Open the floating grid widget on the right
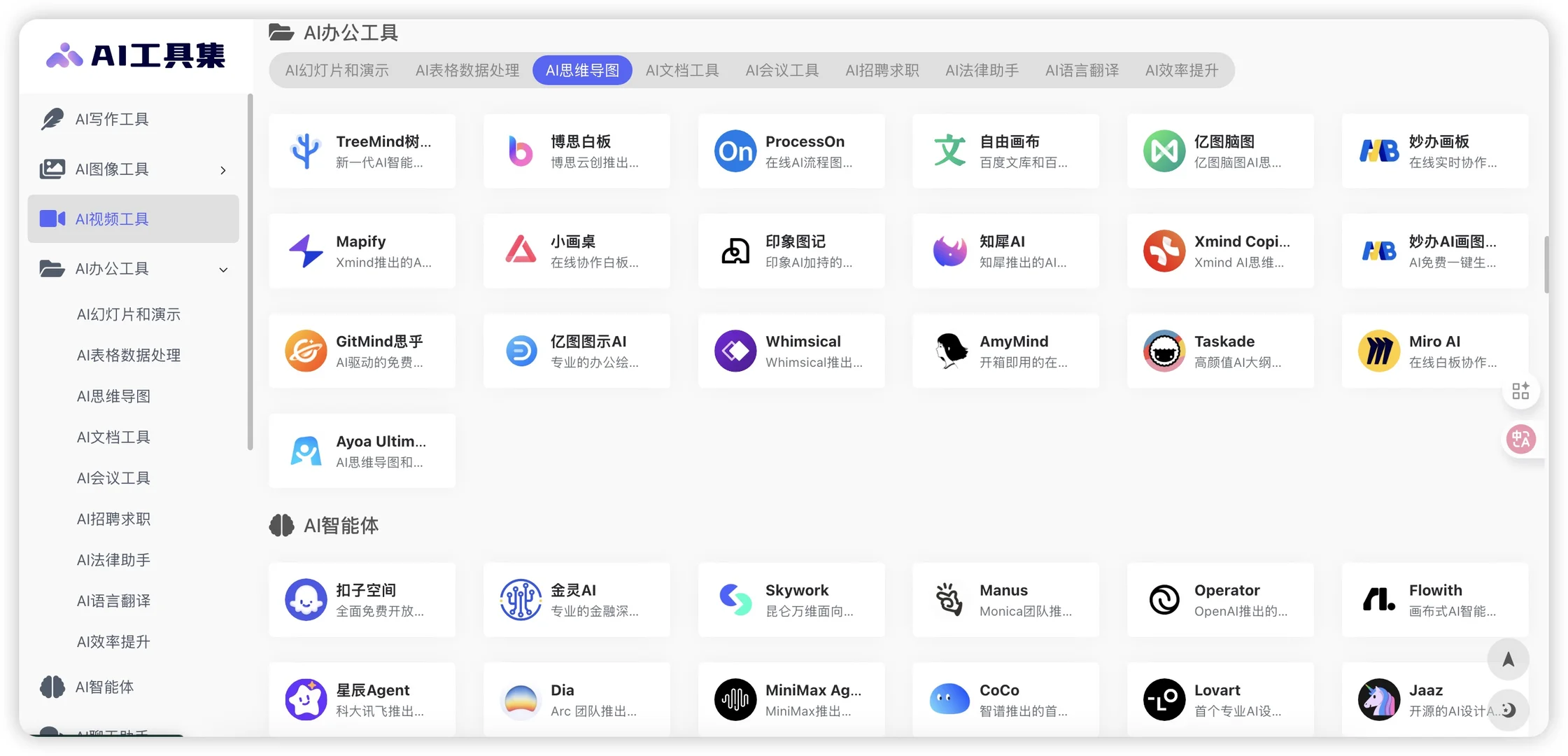 click(x=1521, y=390)
